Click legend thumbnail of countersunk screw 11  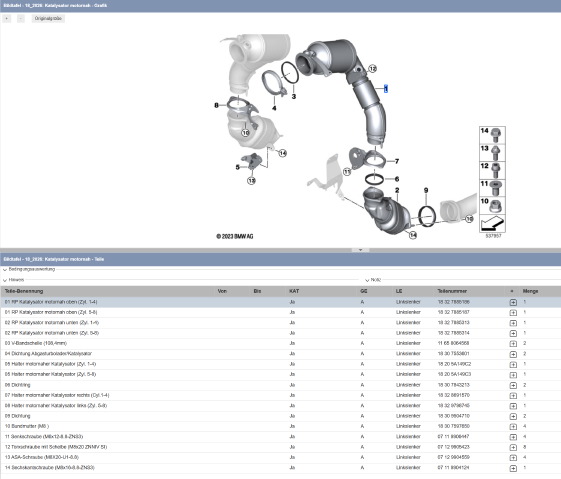(492, 188)
